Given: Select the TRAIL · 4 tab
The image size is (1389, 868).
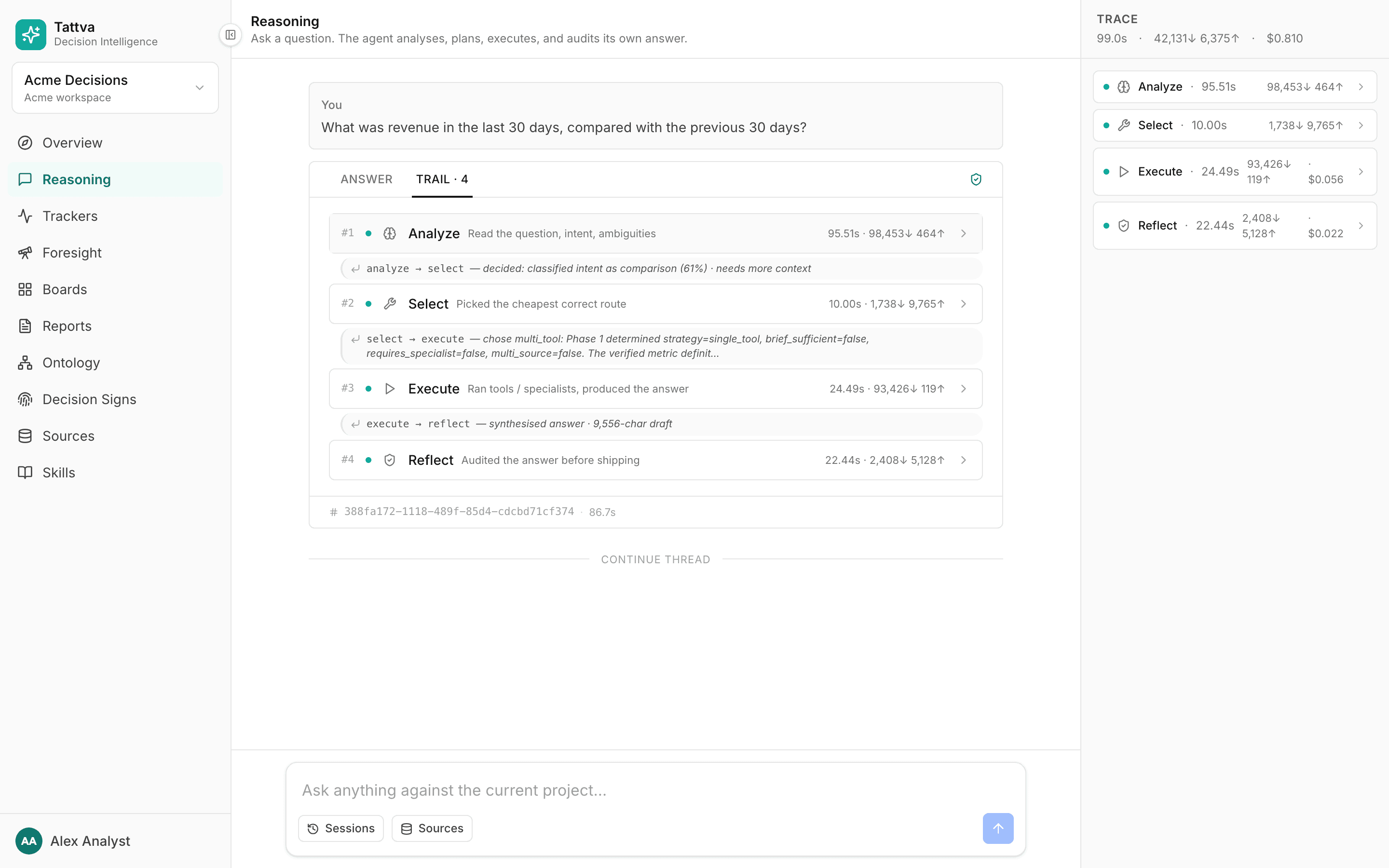Looking at the screenshot, I should pyautogui.click(x=442, y=179).
